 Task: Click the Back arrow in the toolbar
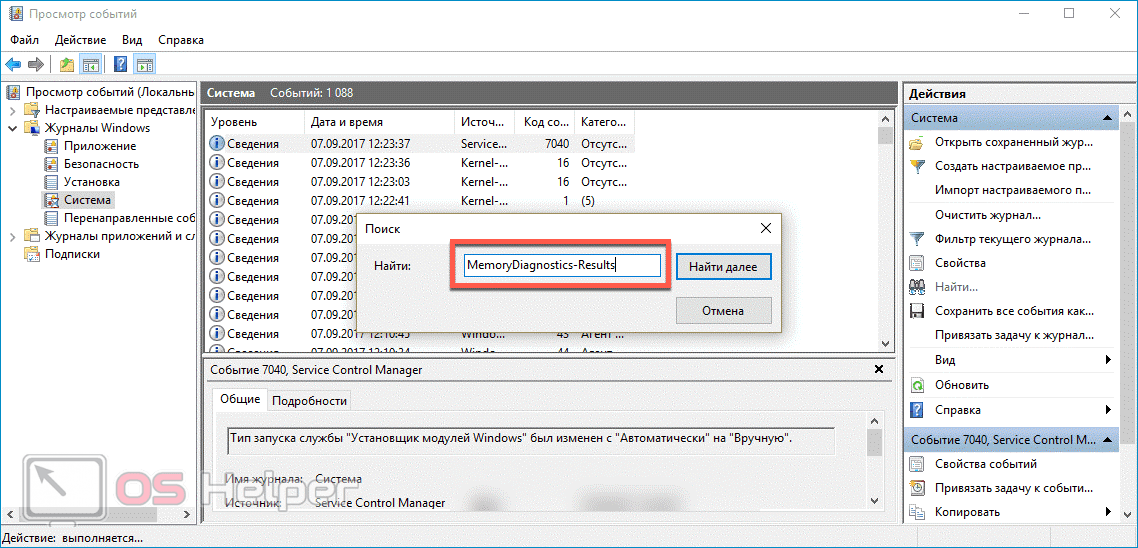13,65
